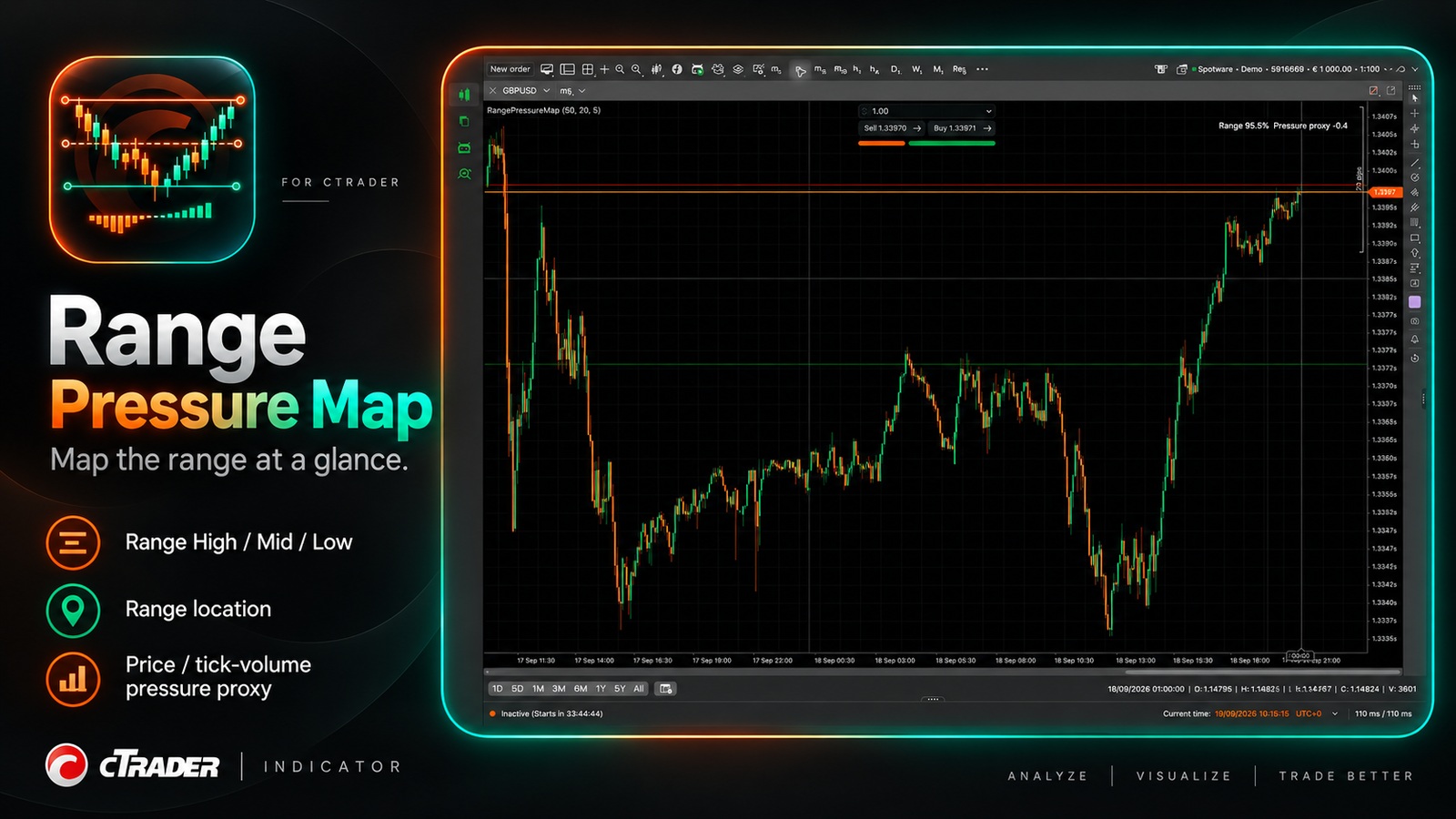Select the arrow cursor tool in right toolbar

tap(1414, 98)
